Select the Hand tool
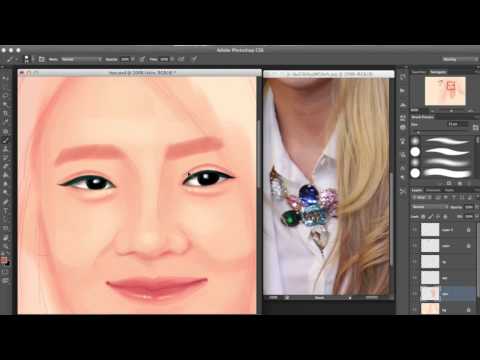The image size is (480, 360). pyautogui.click(x=5, y=238)
